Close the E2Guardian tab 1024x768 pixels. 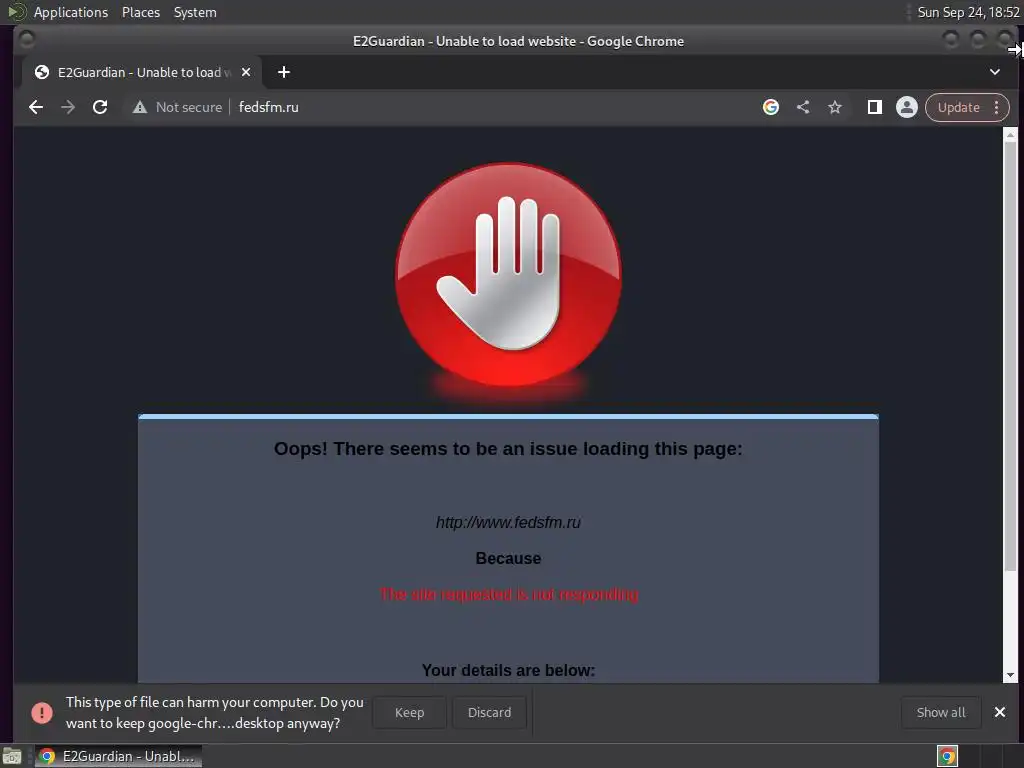(246, 72)
